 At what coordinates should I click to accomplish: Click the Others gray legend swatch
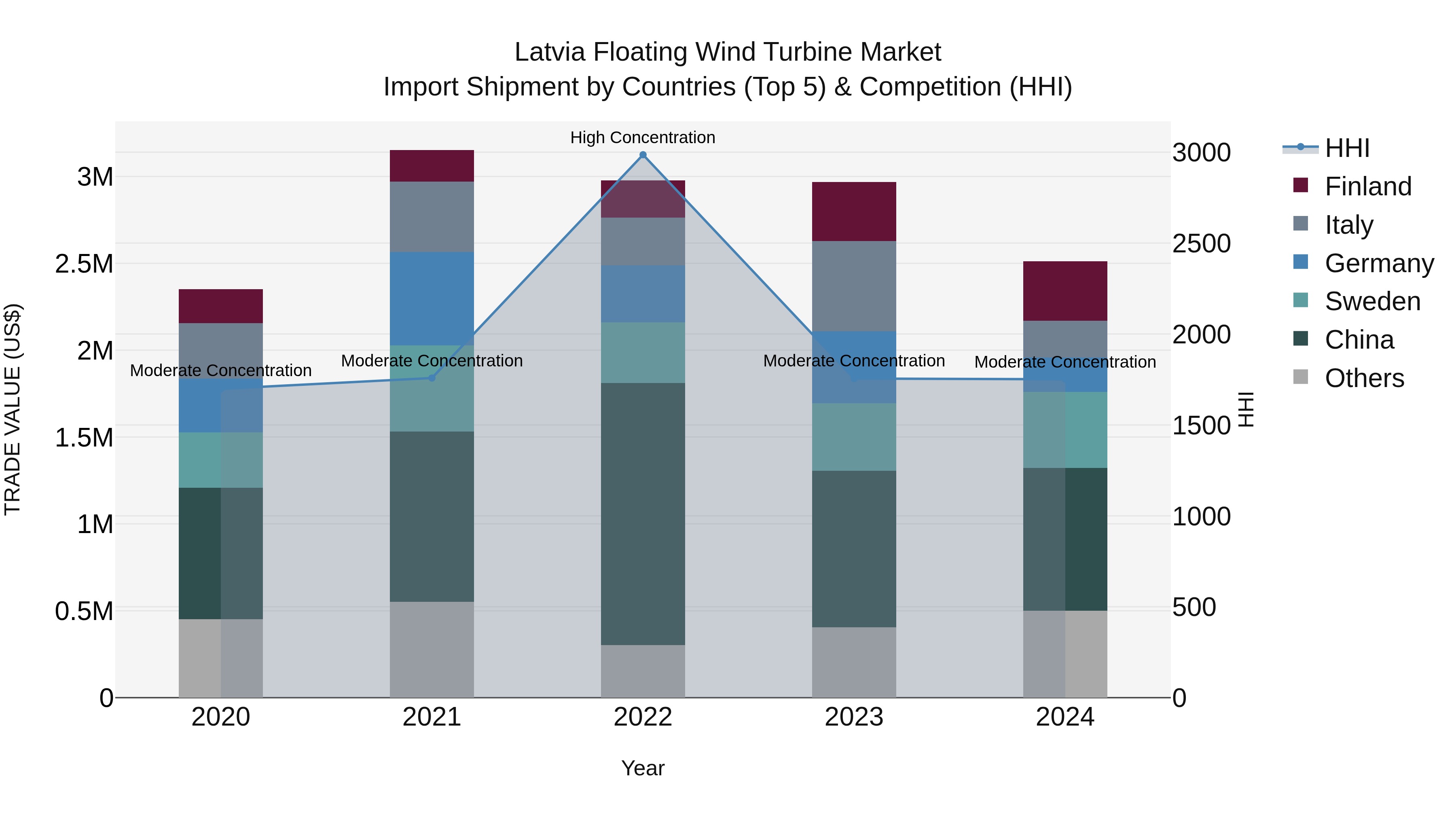coord(1301,377)
